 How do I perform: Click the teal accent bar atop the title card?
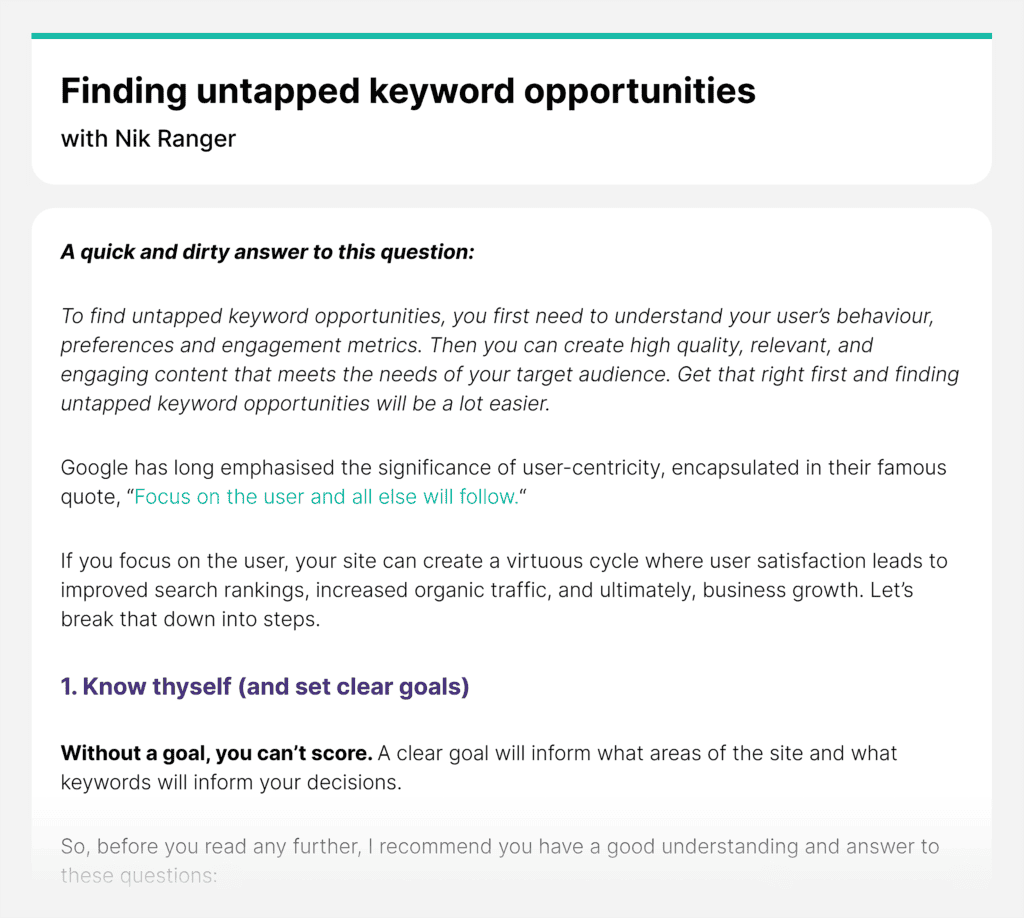[x=511, y=36]
